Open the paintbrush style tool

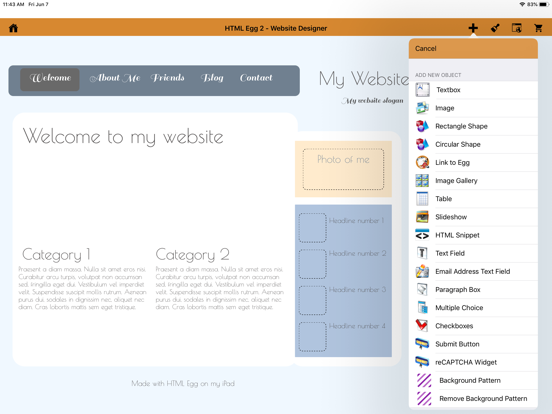click(x=495, y=28)
